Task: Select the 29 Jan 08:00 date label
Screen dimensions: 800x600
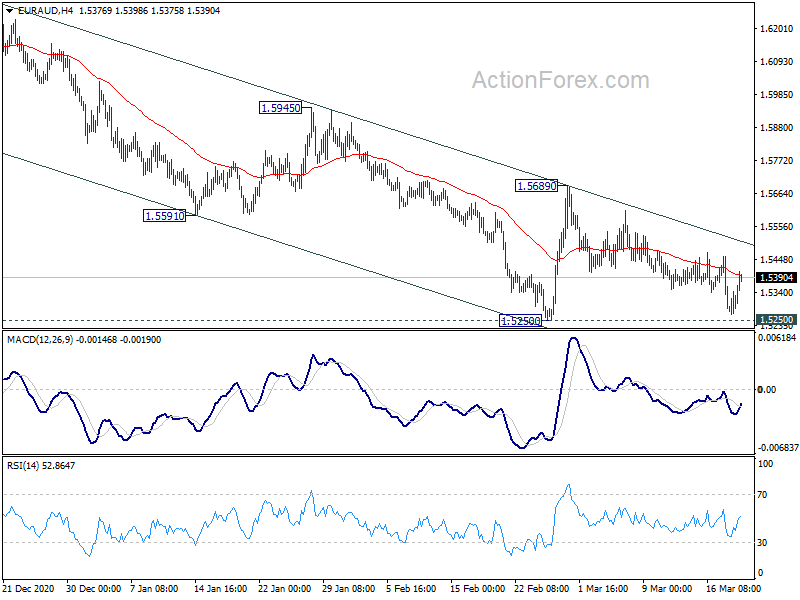Action: click(x=348, y=588)
